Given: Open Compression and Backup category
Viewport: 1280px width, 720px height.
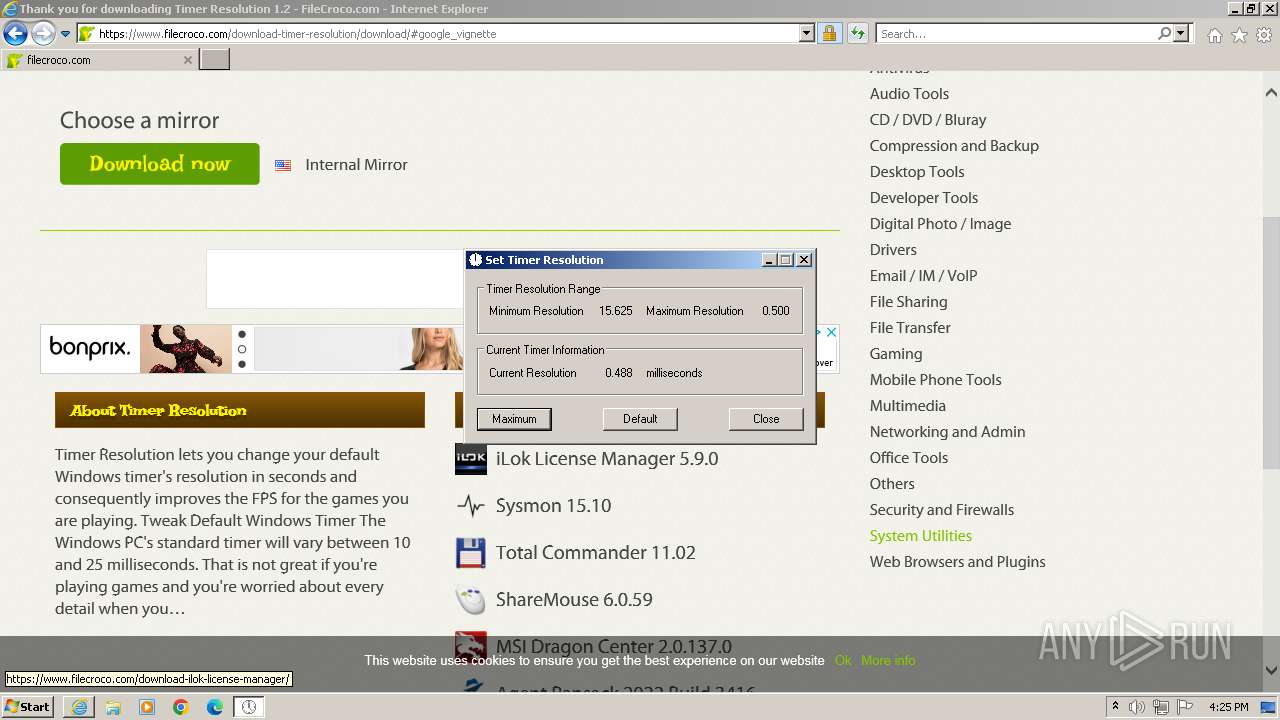Looking at the screenshot, I should (x=954, y=146).
